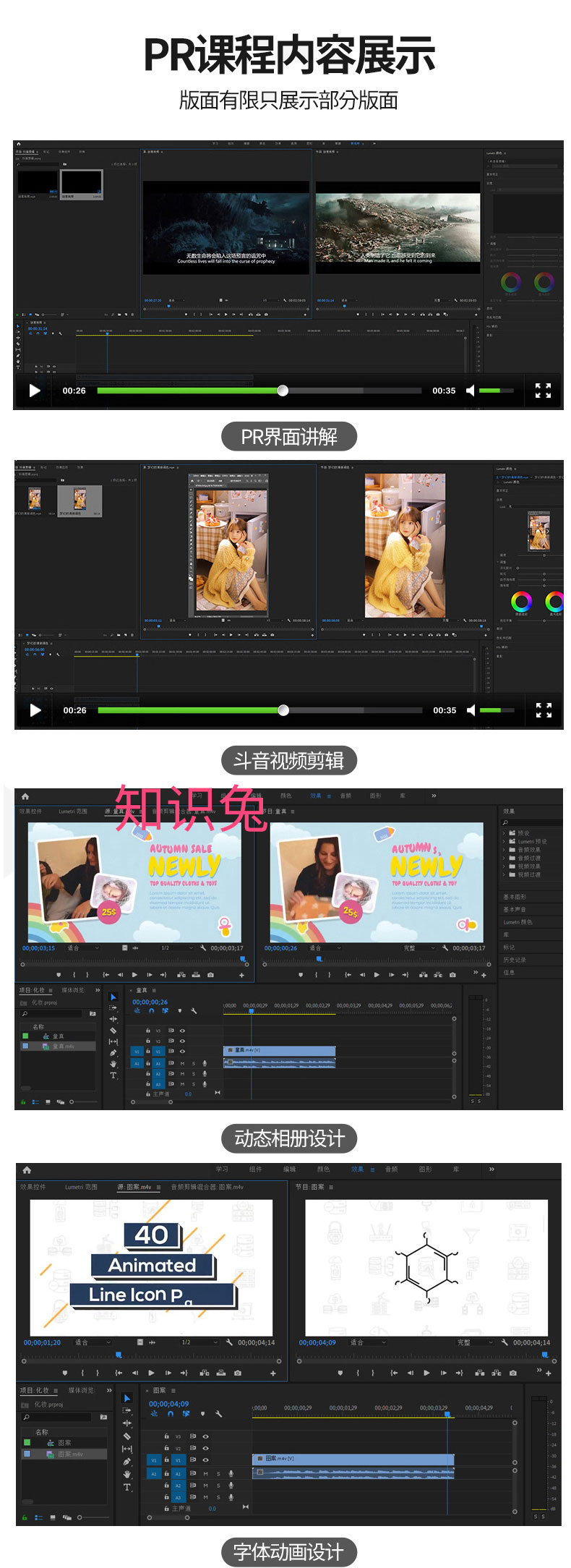Enter fullscreen on the PR界面讲解 video
Viewport: 571px width, 1568px height.
[543, 391]
